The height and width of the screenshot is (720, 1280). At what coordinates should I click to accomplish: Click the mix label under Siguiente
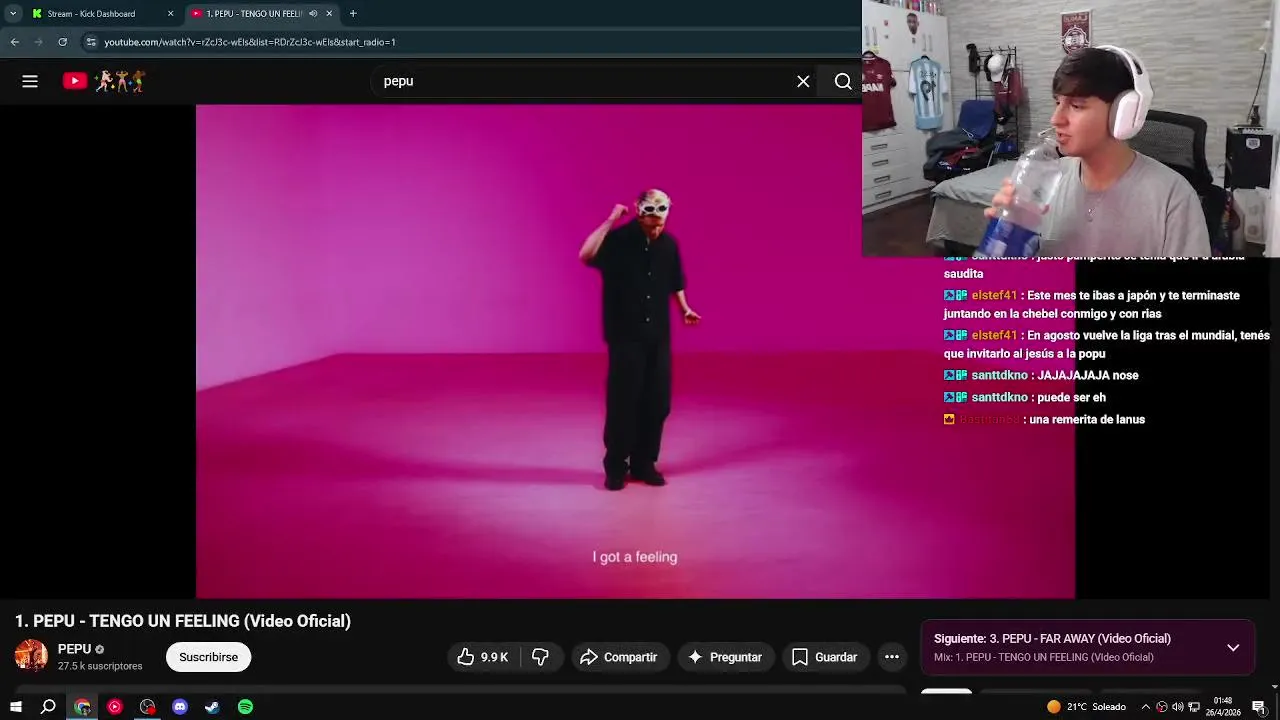pos(1044,657)
